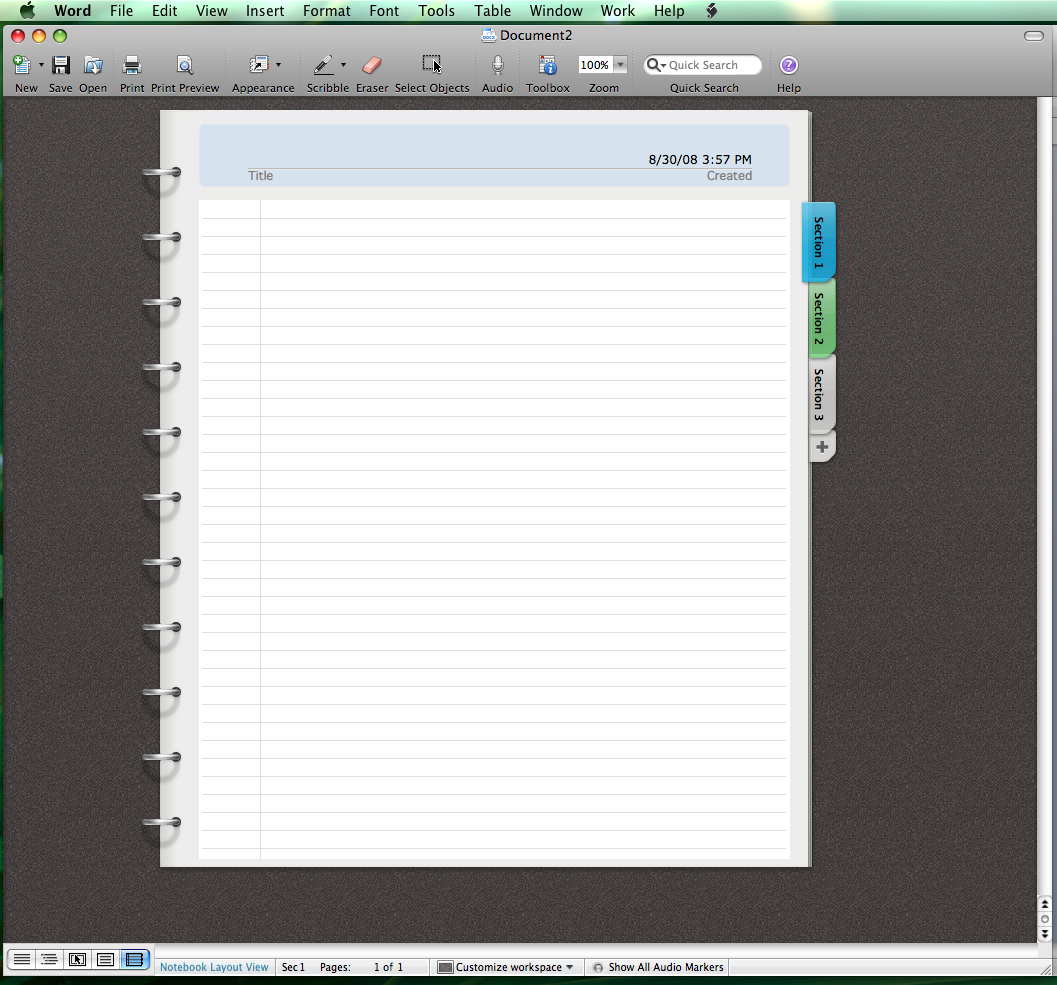Viewport: 1057px width, 985px height.
Task: Click the Open folder icon
Action: (93, 65)
